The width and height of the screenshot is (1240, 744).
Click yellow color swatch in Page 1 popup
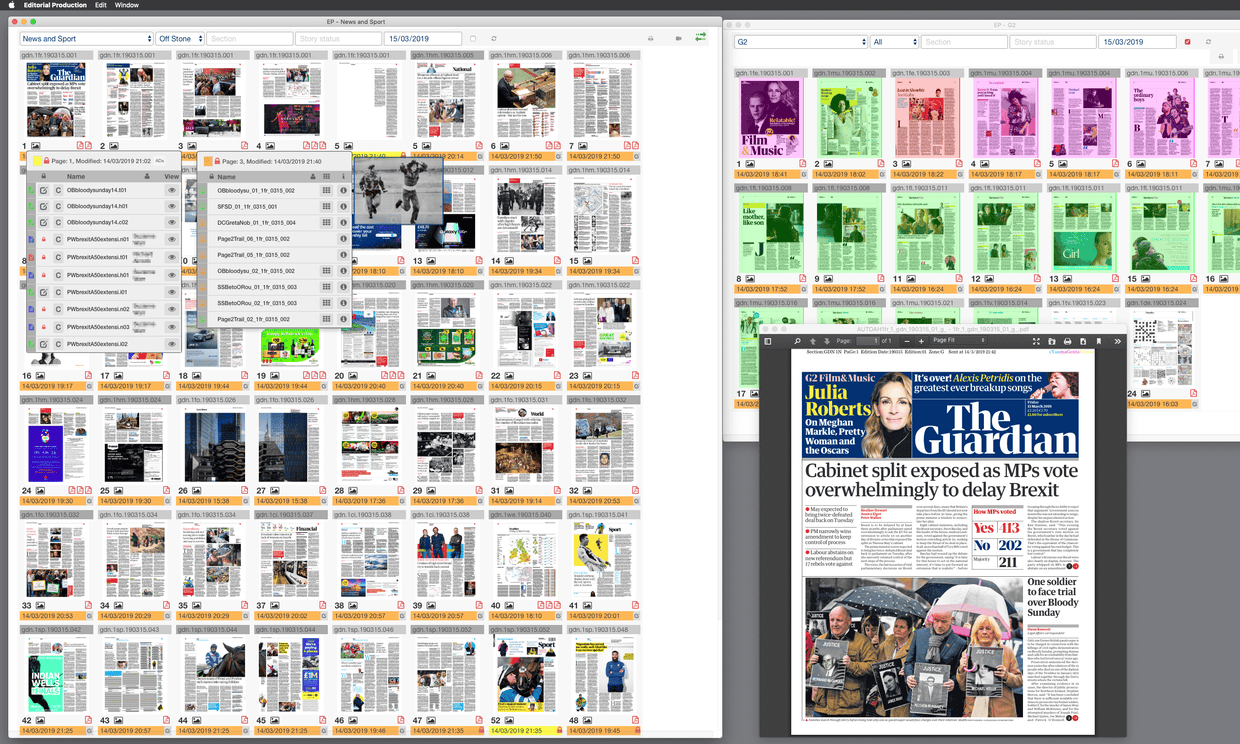[x=37, y=161]
